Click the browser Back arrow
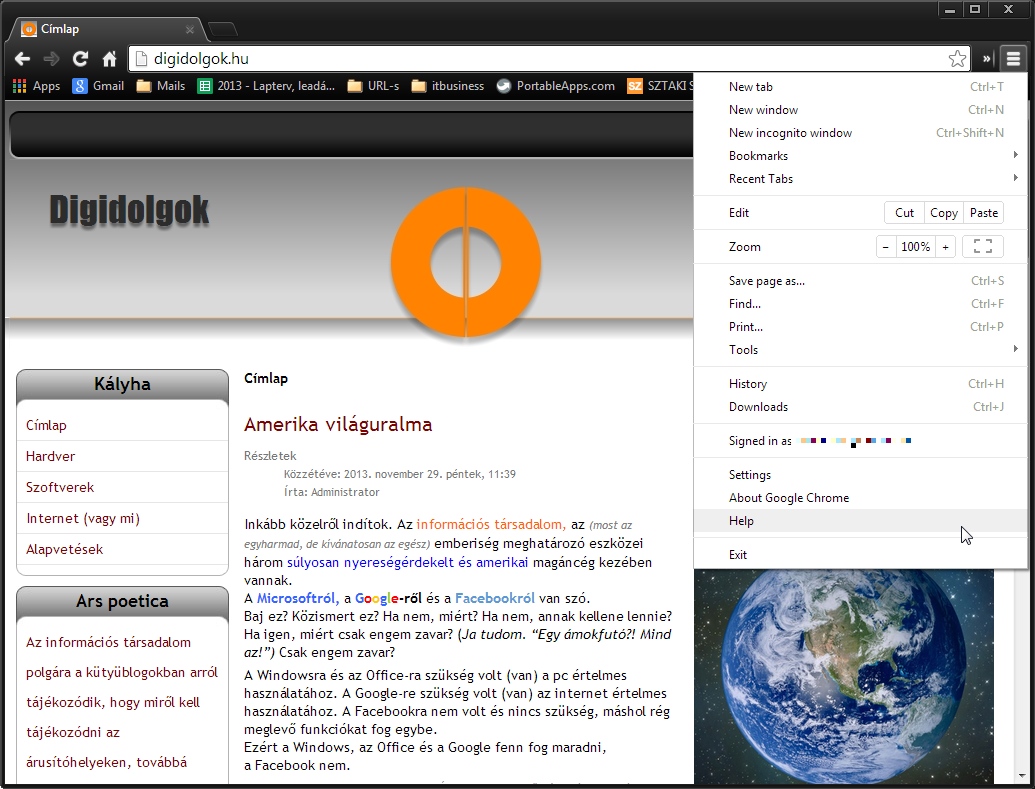Viewport: 1035px width, 789px height. pyautogui.click(x=22, y=59)
